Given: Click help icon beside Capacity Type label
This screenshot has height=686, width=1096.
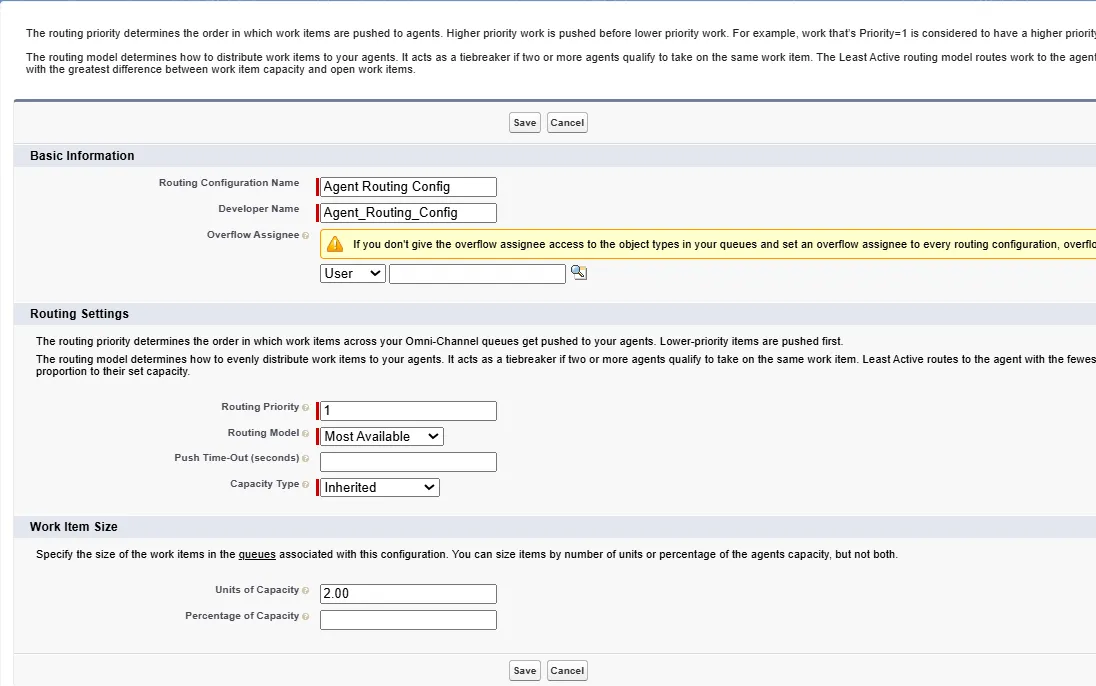Looking at the screenshot, I should click(306, 485).
